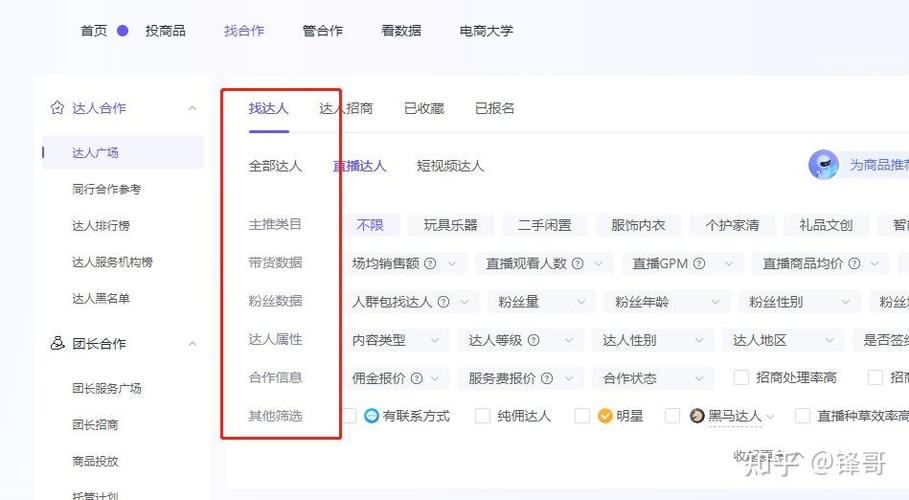Open the 内容类型 dropdown

tap(395, 340)
